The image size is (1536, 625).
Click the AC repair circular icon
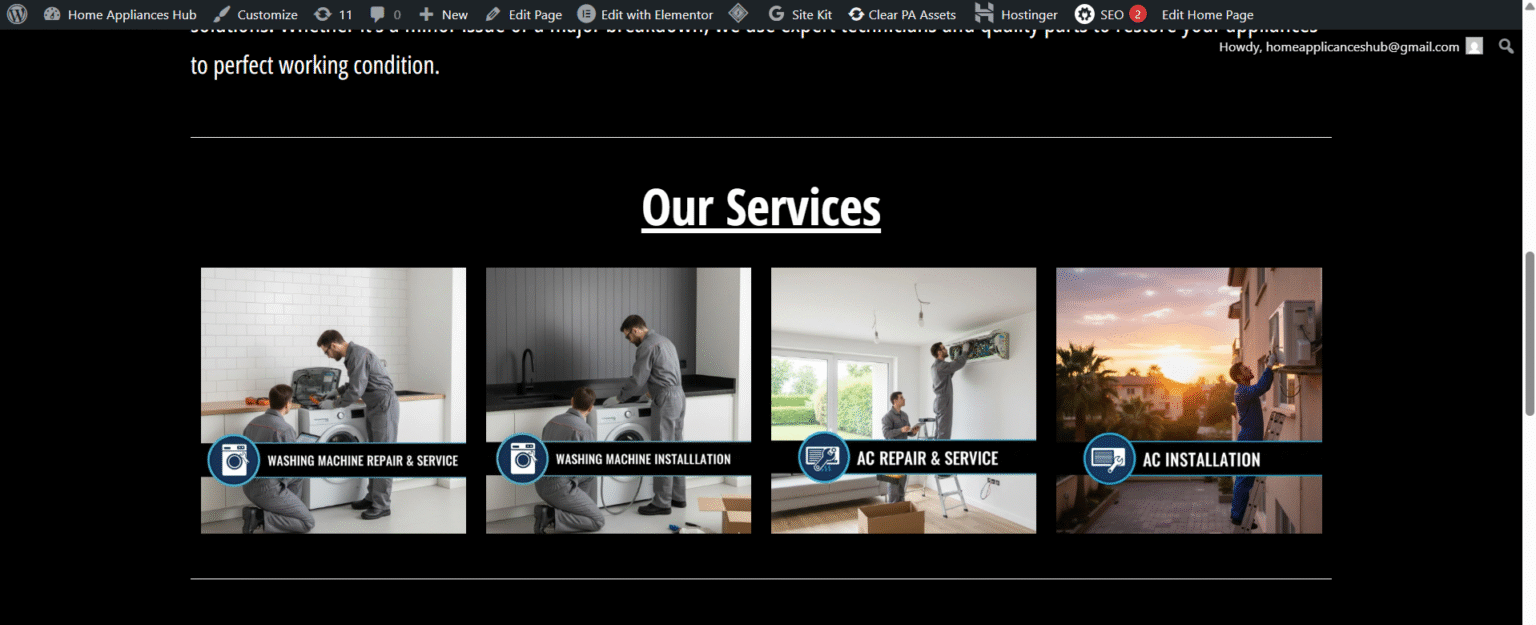pyautogui.click(x=824, y=458)
